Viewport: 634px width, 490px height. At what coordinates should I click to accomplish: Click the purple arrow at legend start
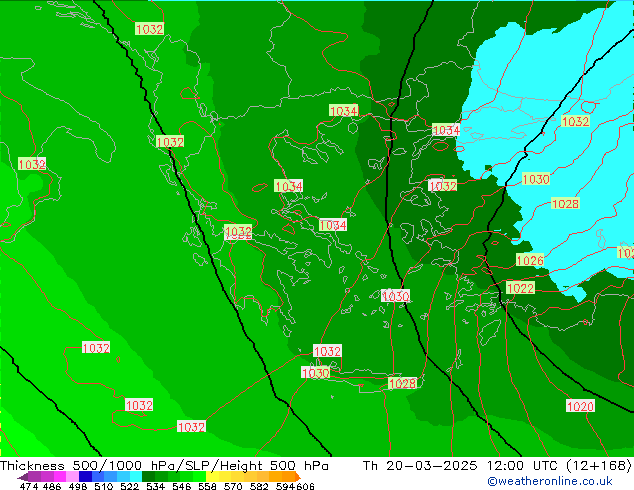point(23,477)
